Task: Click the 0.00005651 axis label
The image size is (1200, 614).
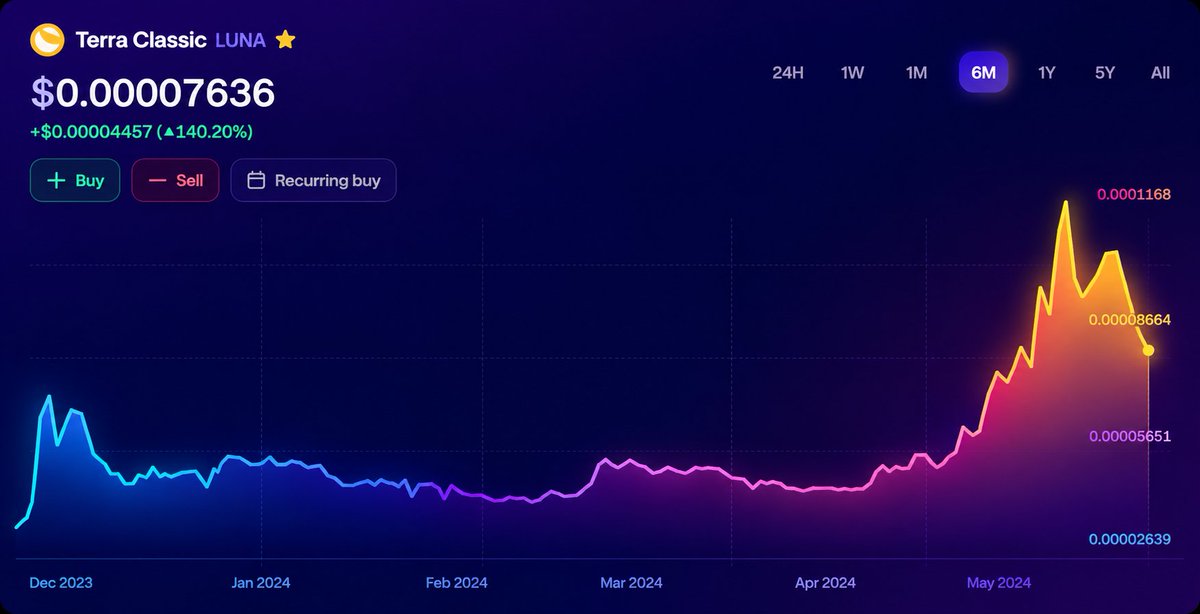Action: click(x=1130, y=436)
